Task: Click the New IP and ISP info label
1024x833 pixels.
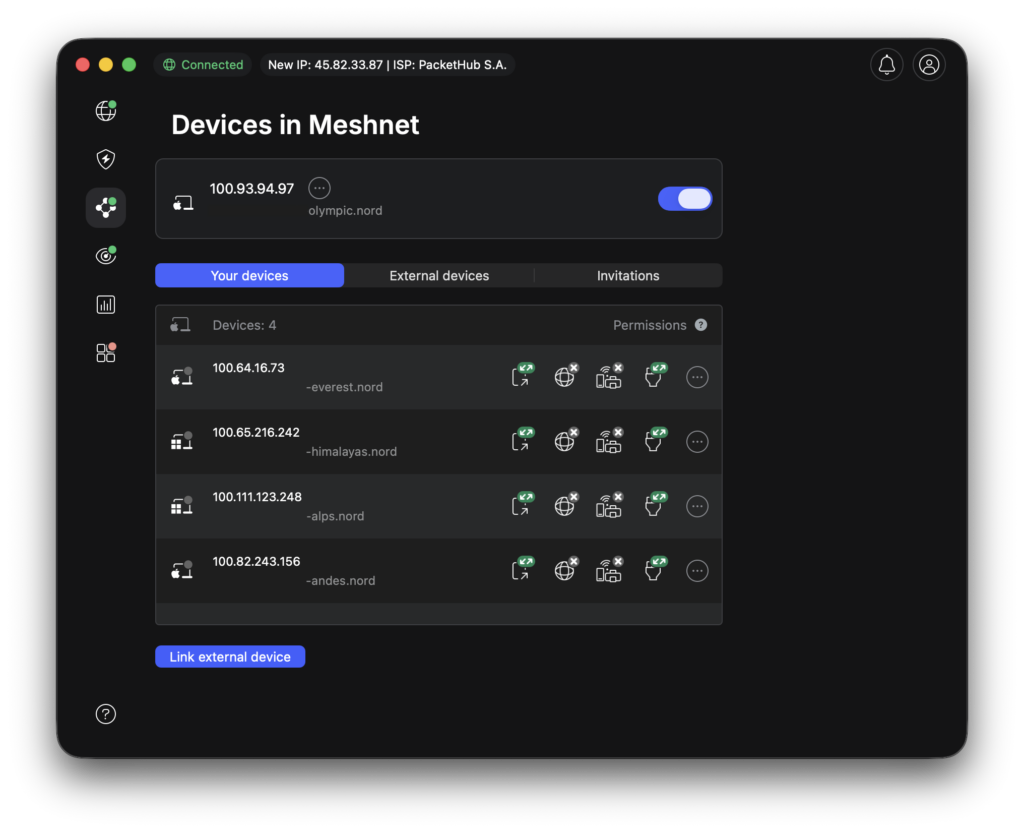Action: click(387, 65)
